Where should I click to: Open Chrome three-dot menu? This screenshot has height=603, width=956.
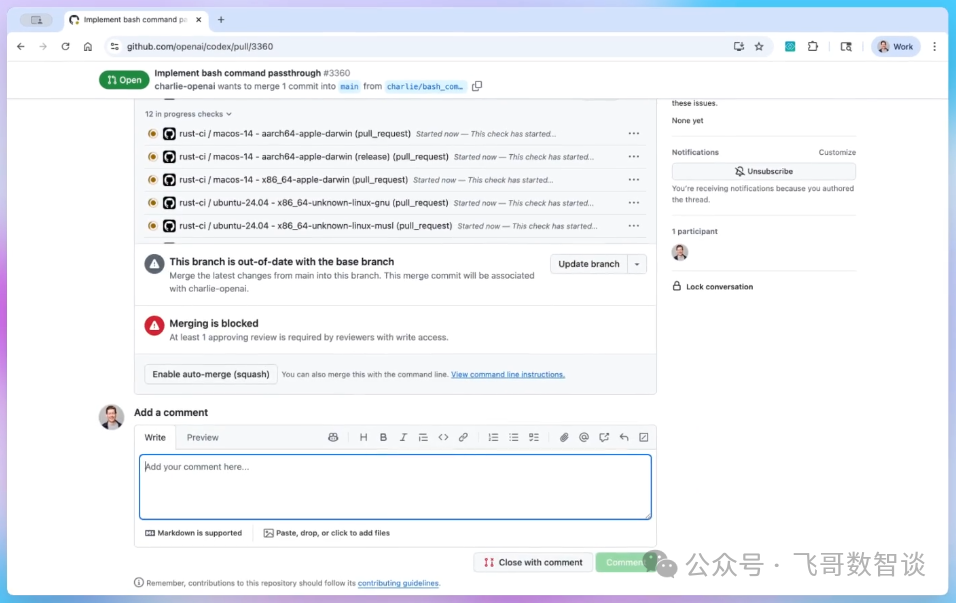click(x=935, y=46)
